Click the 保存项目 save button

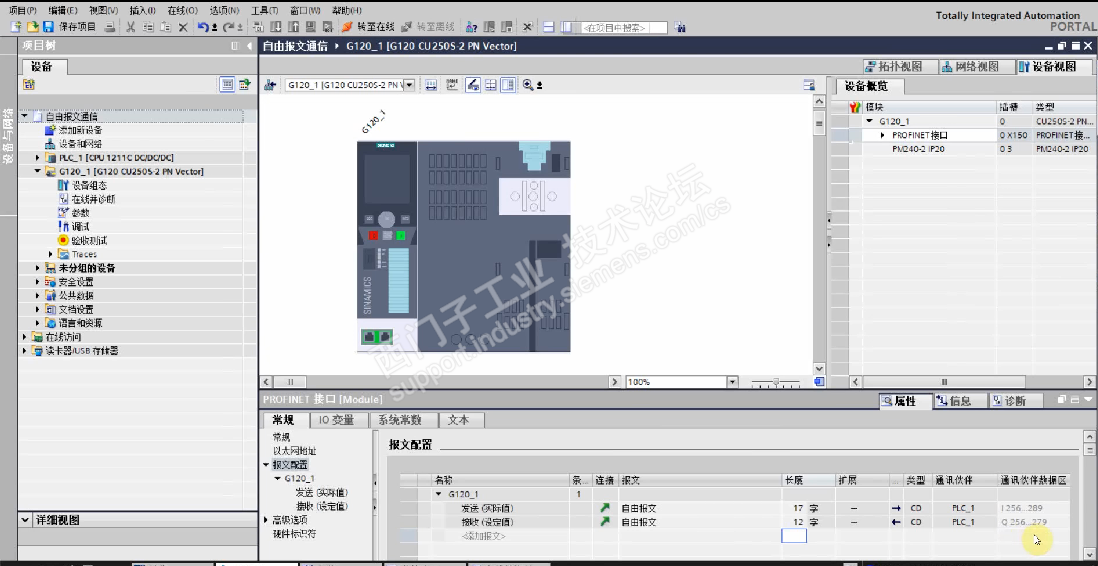(x=70, y=27)
